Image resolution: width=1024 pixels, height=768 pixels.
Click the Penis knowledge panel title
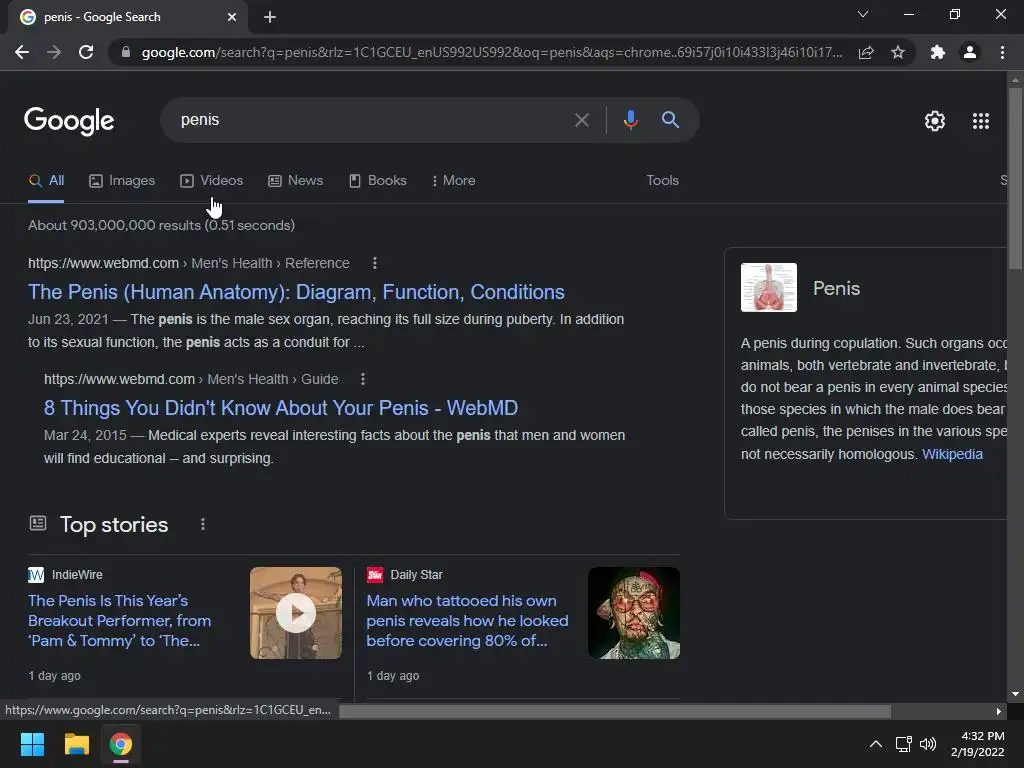[836, 288]
